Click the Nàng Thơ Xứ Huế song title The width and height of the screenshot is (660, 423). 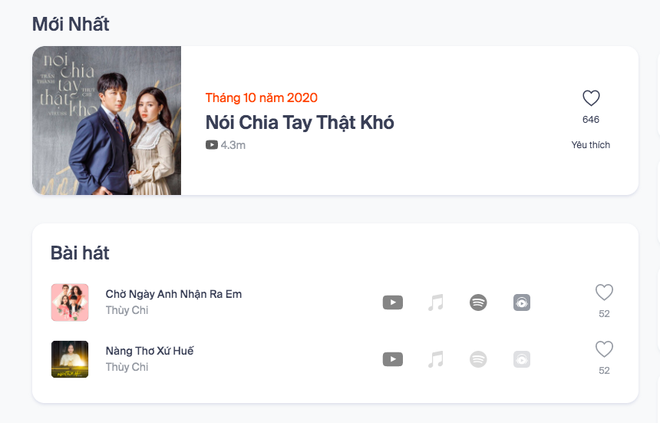(149, 351)
